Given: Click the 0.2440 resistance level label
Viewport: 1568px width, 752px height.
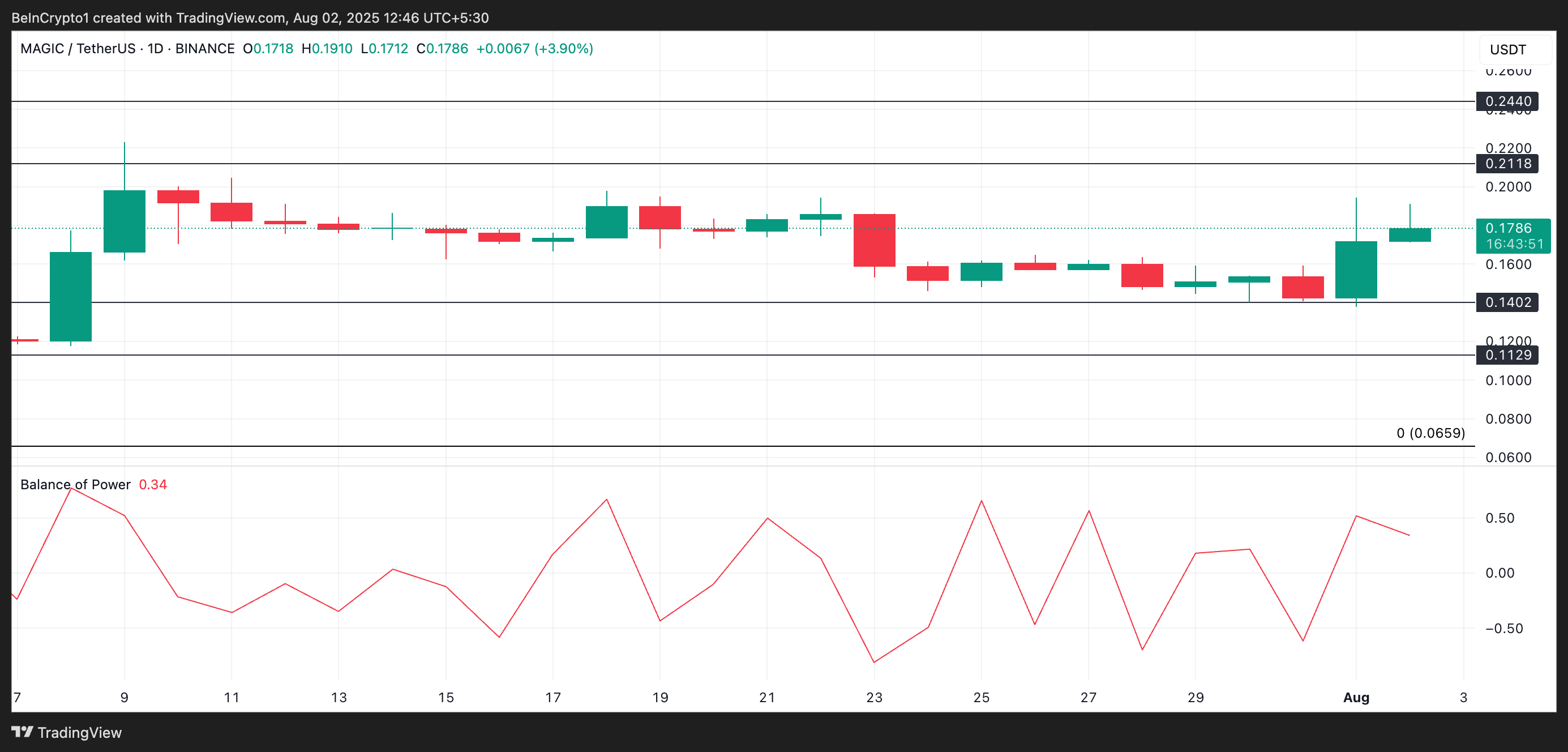Looking at the screenshot, I should (1508, 101).
